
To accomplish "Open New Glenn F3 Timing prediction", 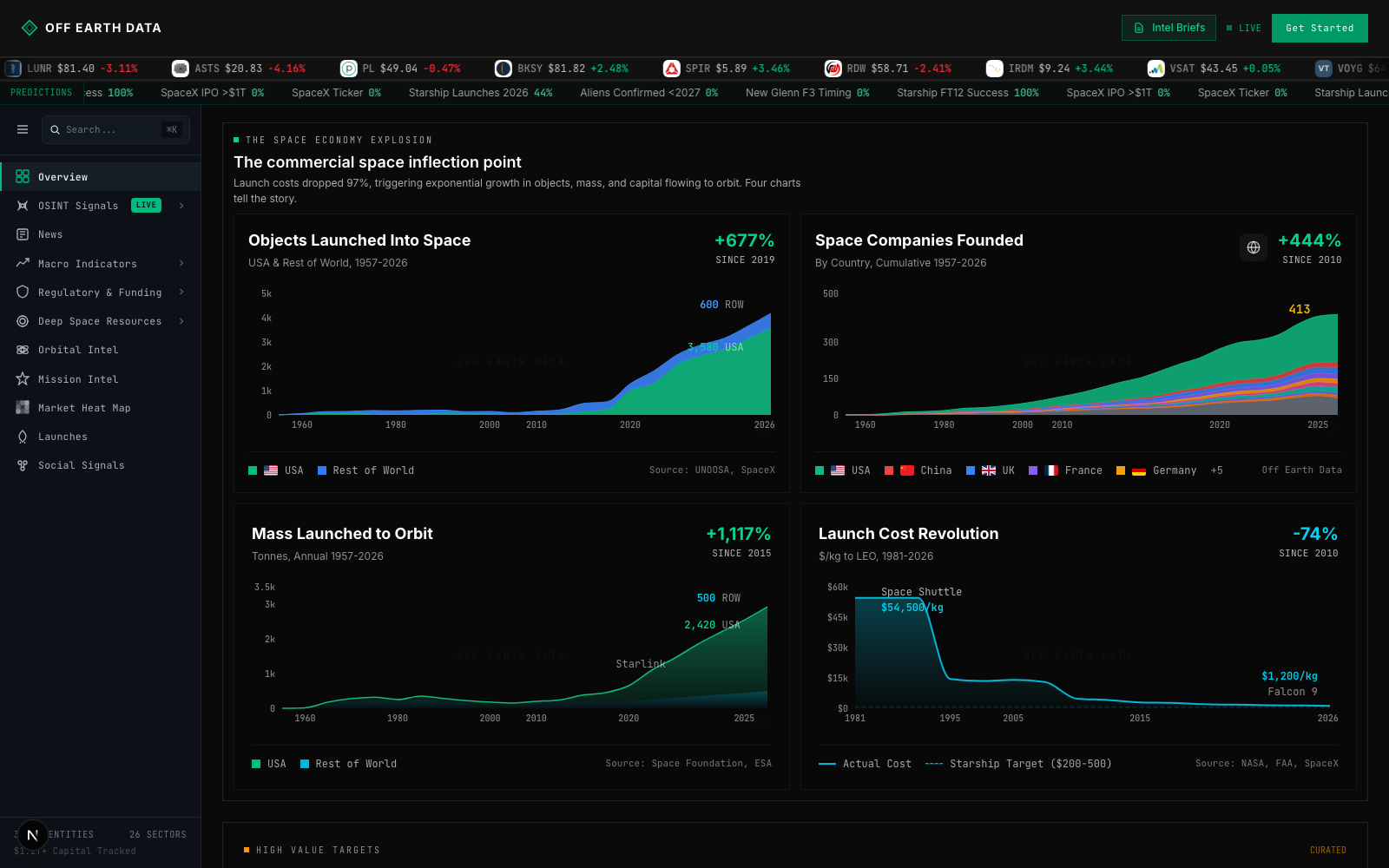I will pyautogui.click(x=807, y=93).
